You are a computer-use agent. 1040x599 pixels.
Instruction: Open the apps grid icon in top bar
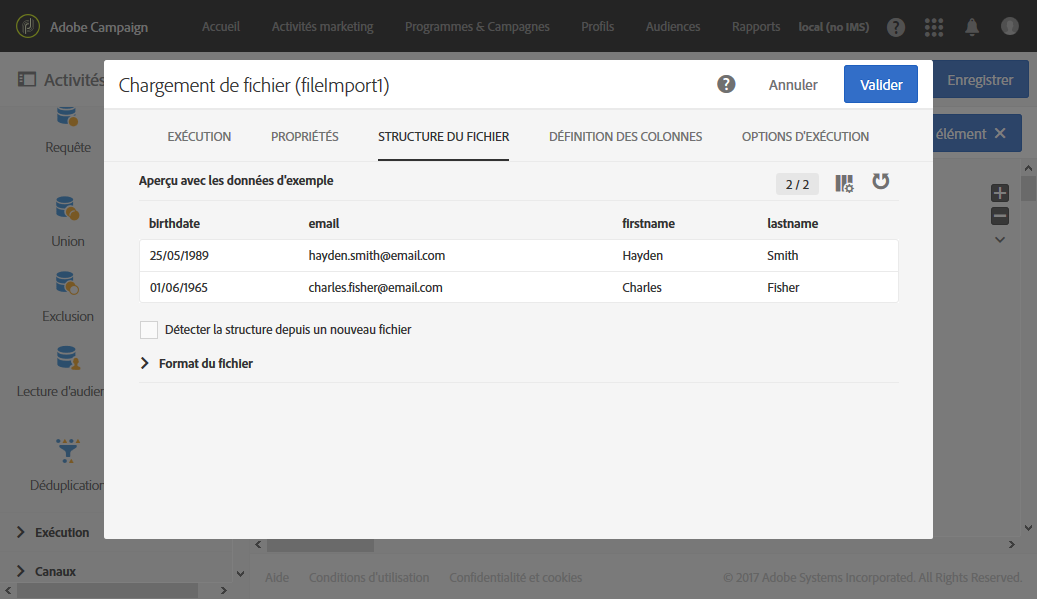[x=934, y=27]
